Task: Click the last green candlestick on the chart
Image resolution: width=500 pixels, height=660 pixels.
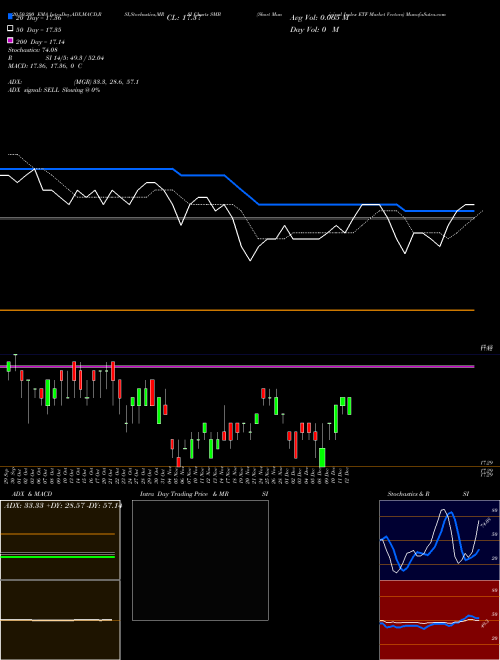Action: pyautogui.click(x=349, y=406)
